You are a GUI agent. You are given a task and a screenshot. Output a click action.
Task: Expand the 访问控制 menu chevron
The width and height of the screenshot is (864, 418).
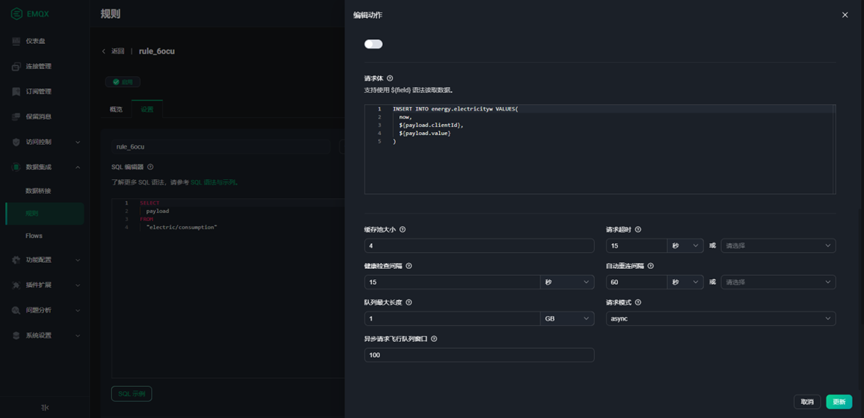coord(78,142)
